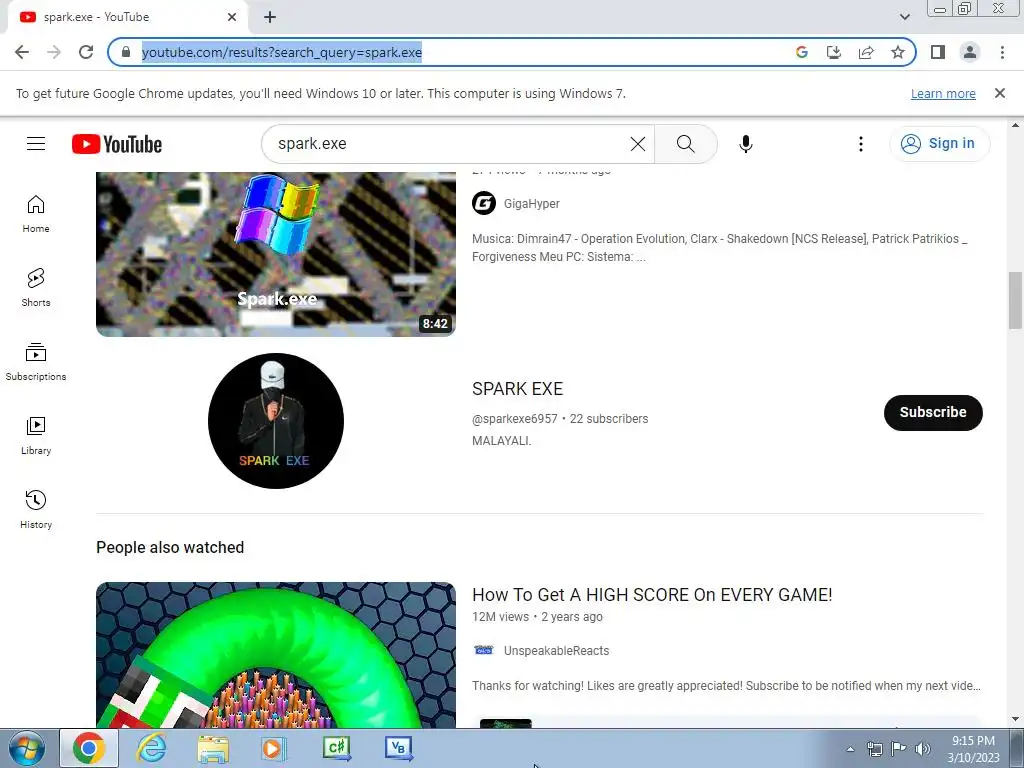Open Chrome's three-dot menu
Viewport: 1024px width, 768px height.
1002,52
